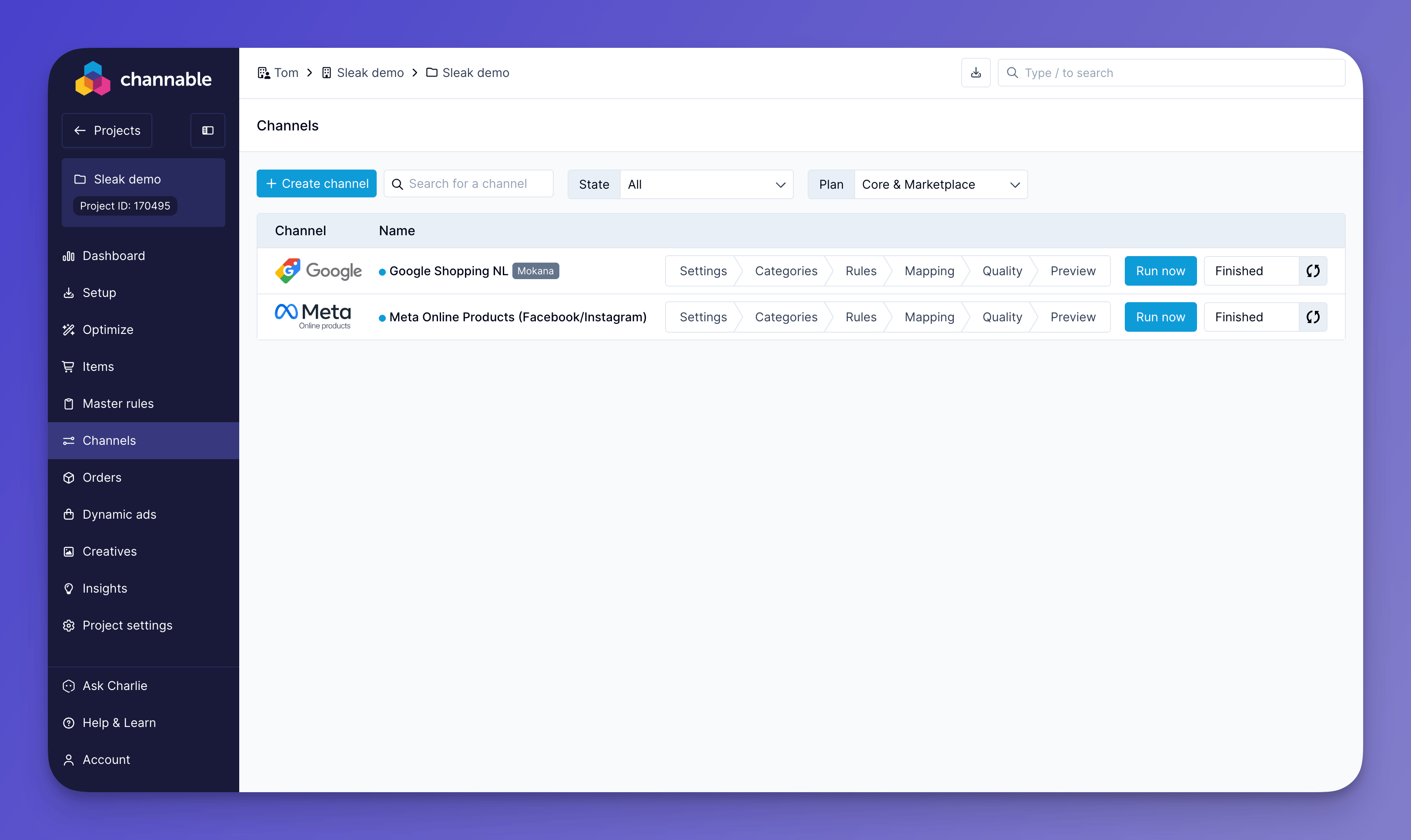Image resolution: width=1411 pixels, height=840 pixels.
Task: Click the Meta Online products logo
Action: (313, 316)
